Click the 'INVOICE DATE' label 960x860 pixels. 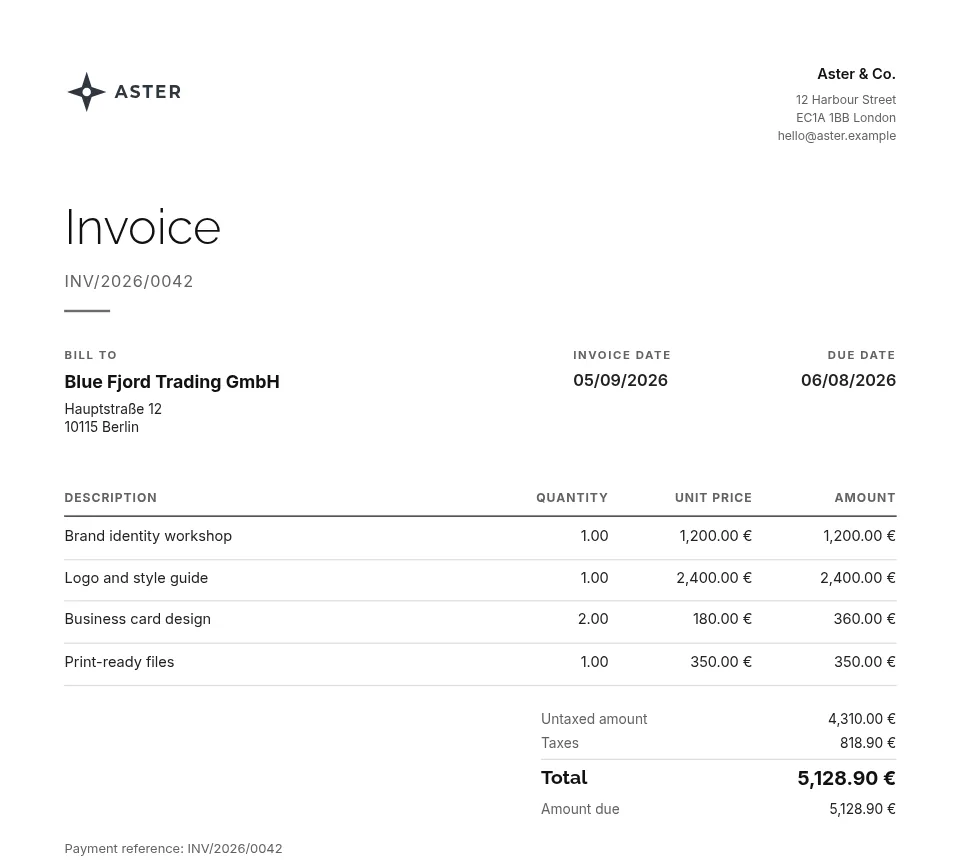pyautogui.click(x=621, y=355)
